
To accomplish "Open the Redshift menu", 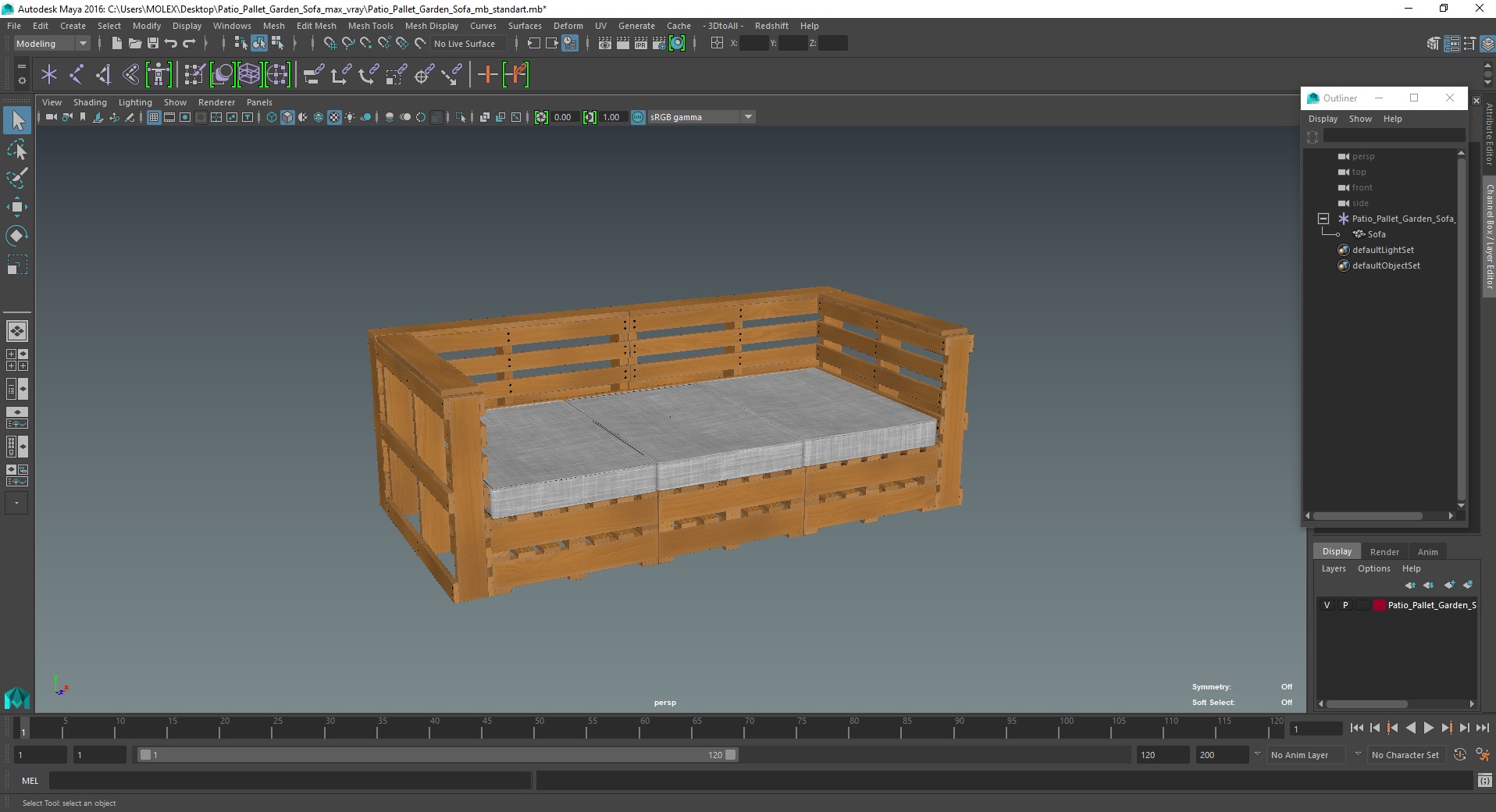I will [771, 26].
